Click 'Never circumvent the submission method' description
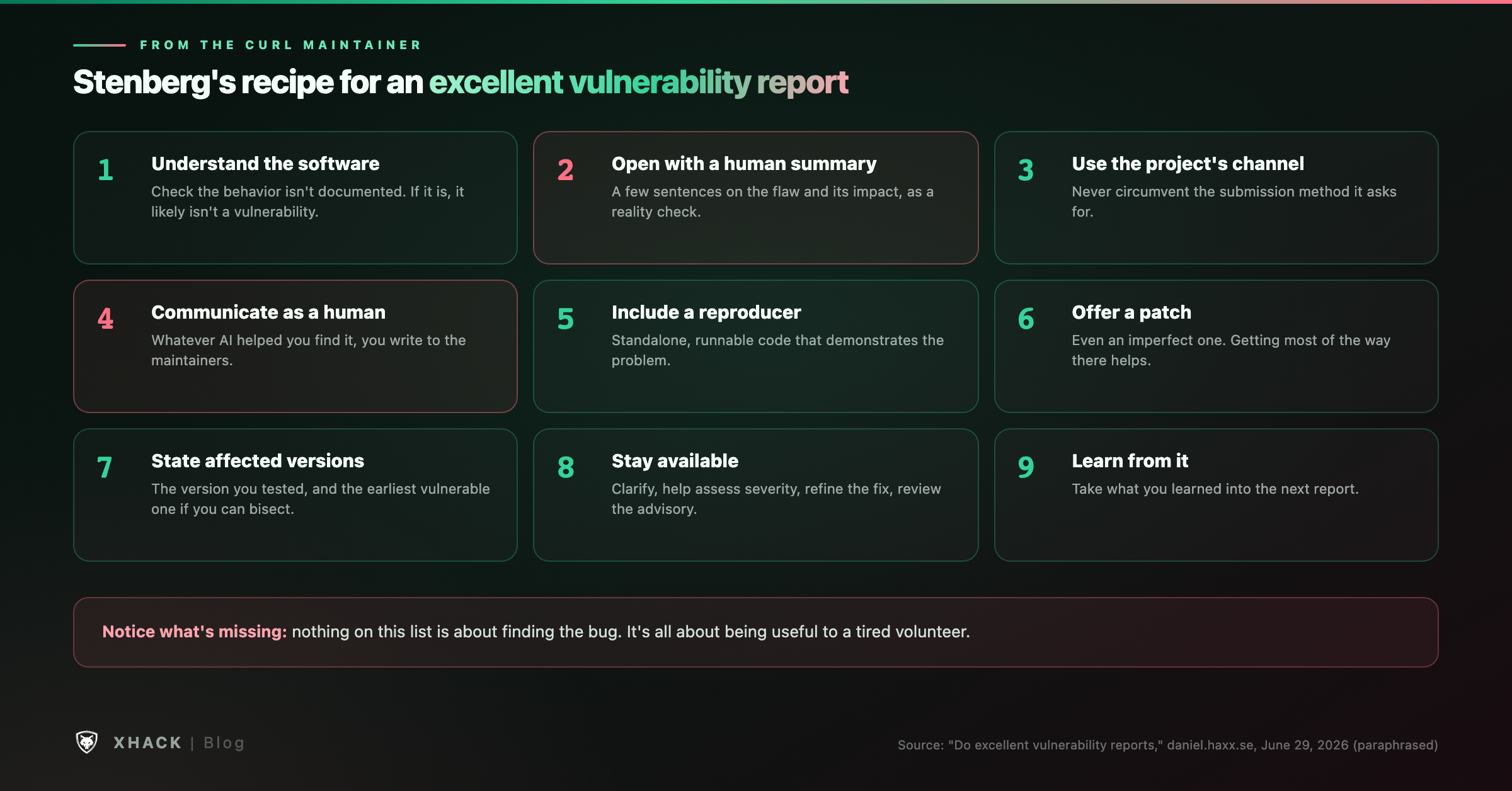Image resolution: width=1512 pixels, height=791 pixels. [1234, 202]
